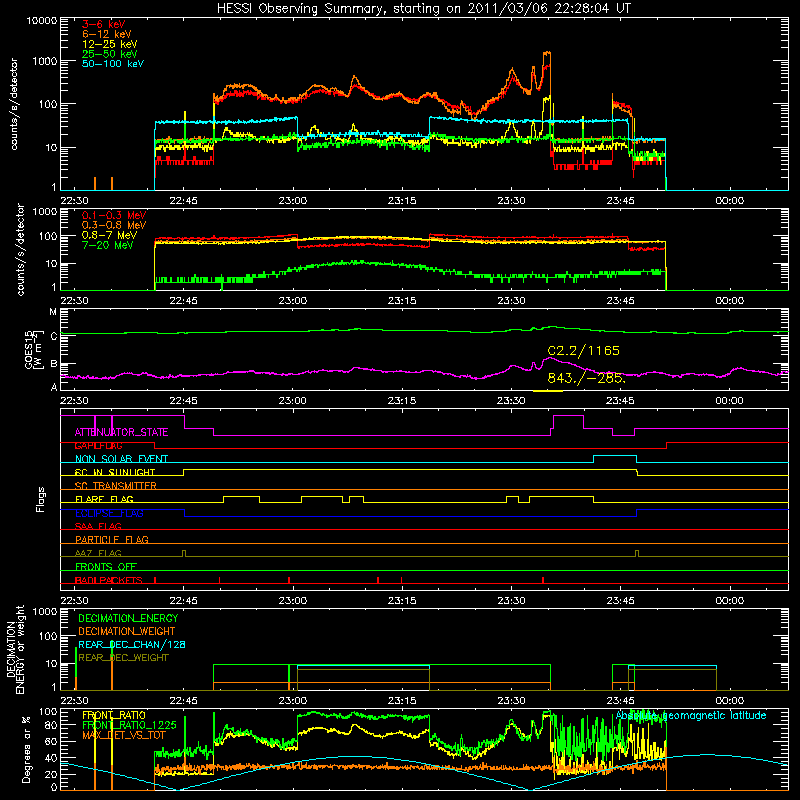The image size is (800, 800).
Task: Select the NON_SOLAR_EVENT flag label
Action: coord(121,459)
